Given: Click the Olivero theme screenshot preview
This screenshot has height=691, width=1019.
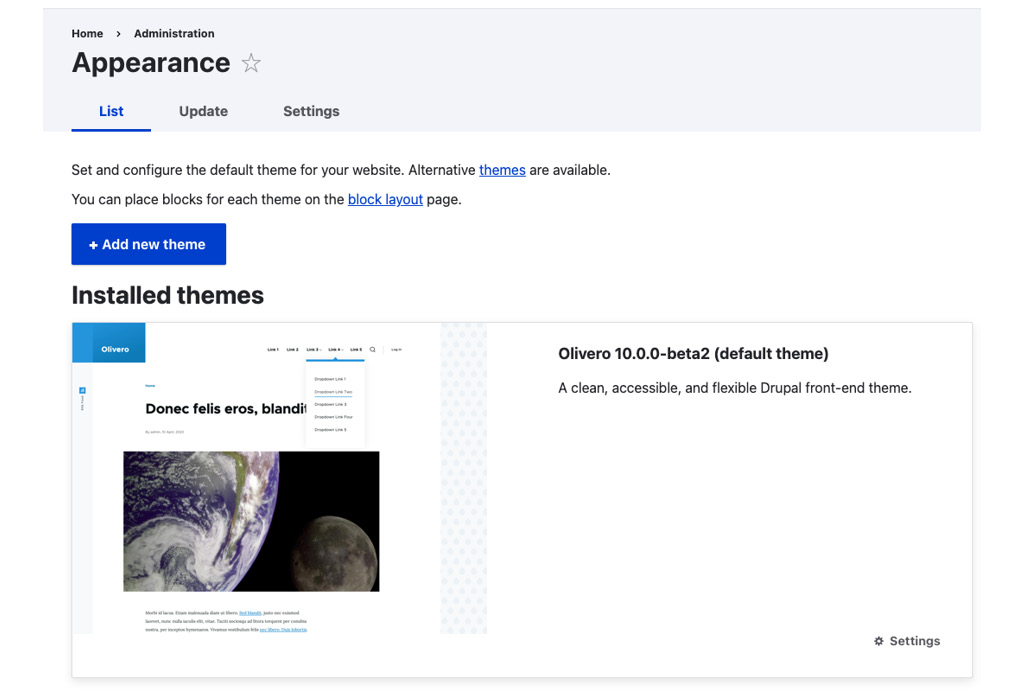Looking at the screenshot, I should [279, 478].
